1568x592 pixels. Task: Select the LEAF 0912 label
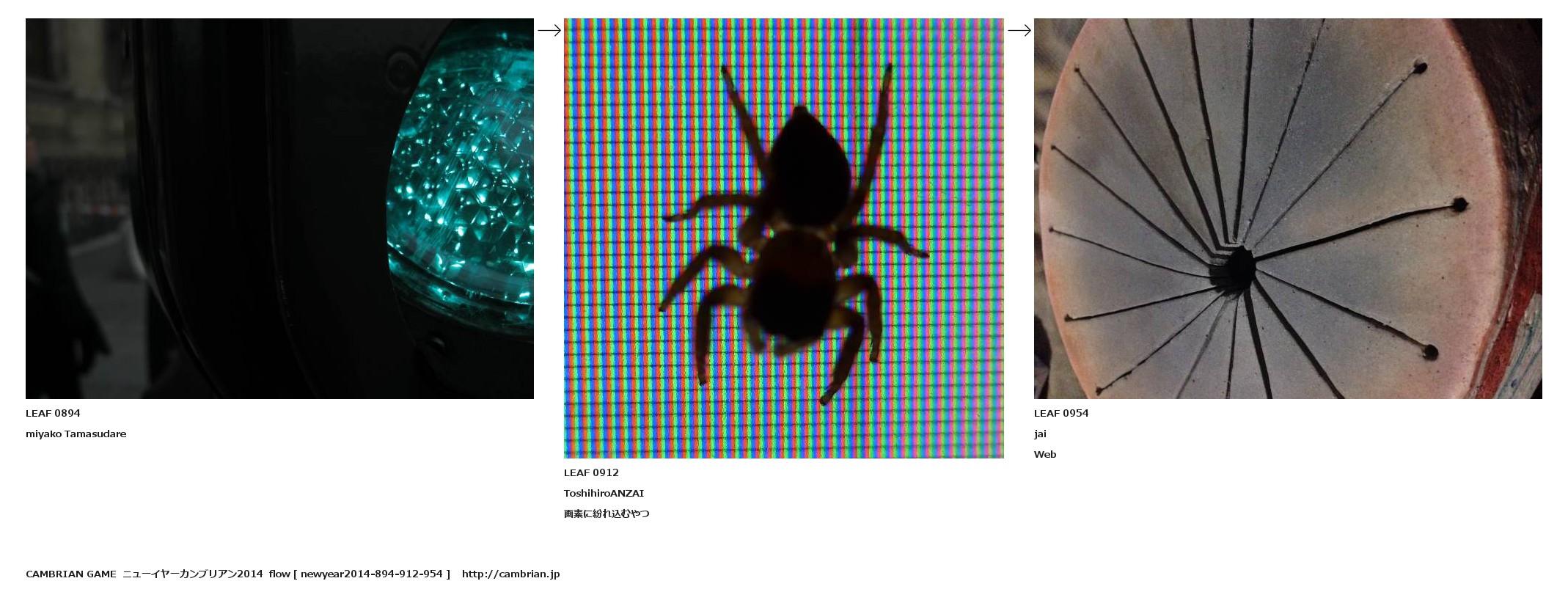coord(591,472)
